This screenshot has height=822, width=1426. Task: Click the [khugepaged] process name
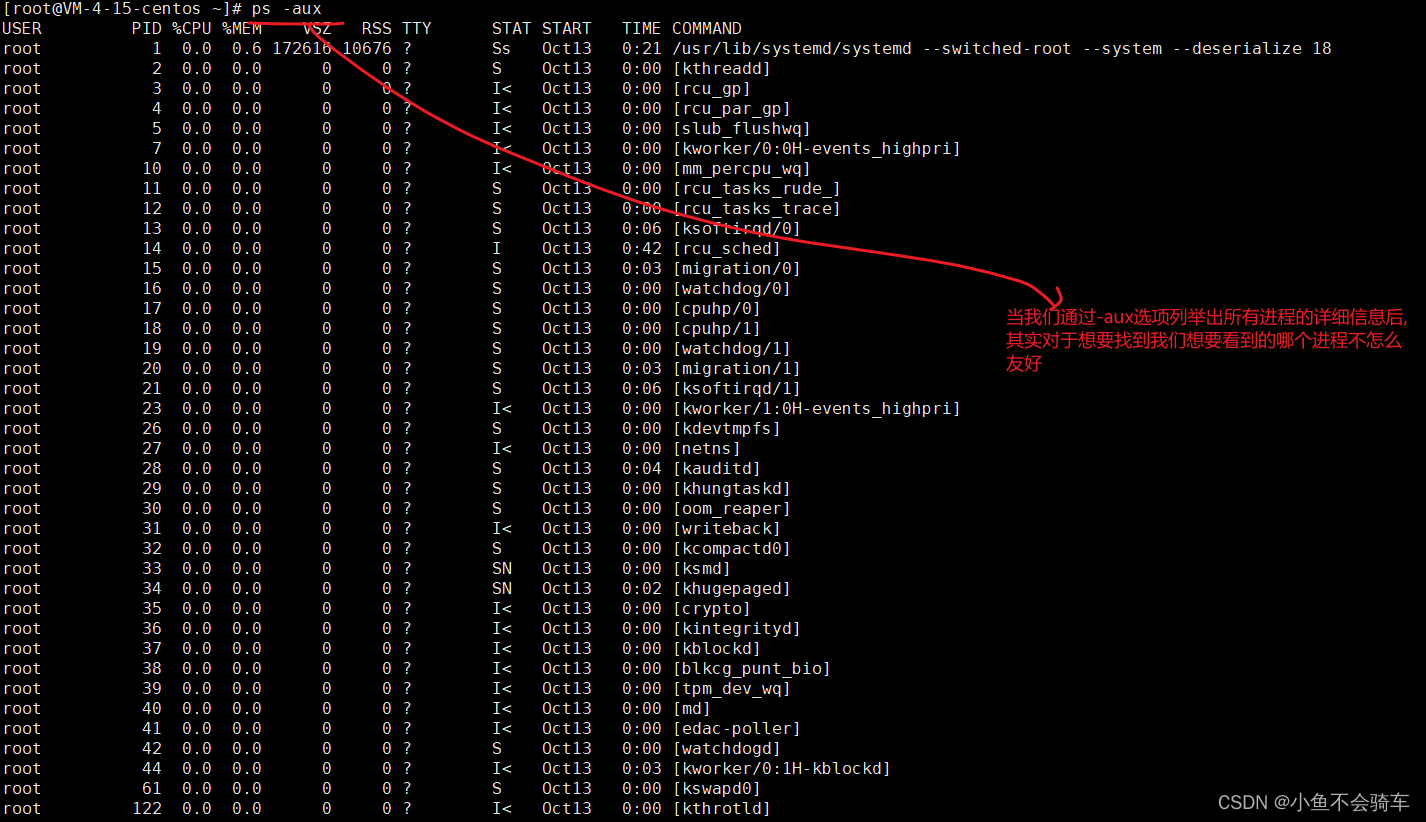point(732,589)
